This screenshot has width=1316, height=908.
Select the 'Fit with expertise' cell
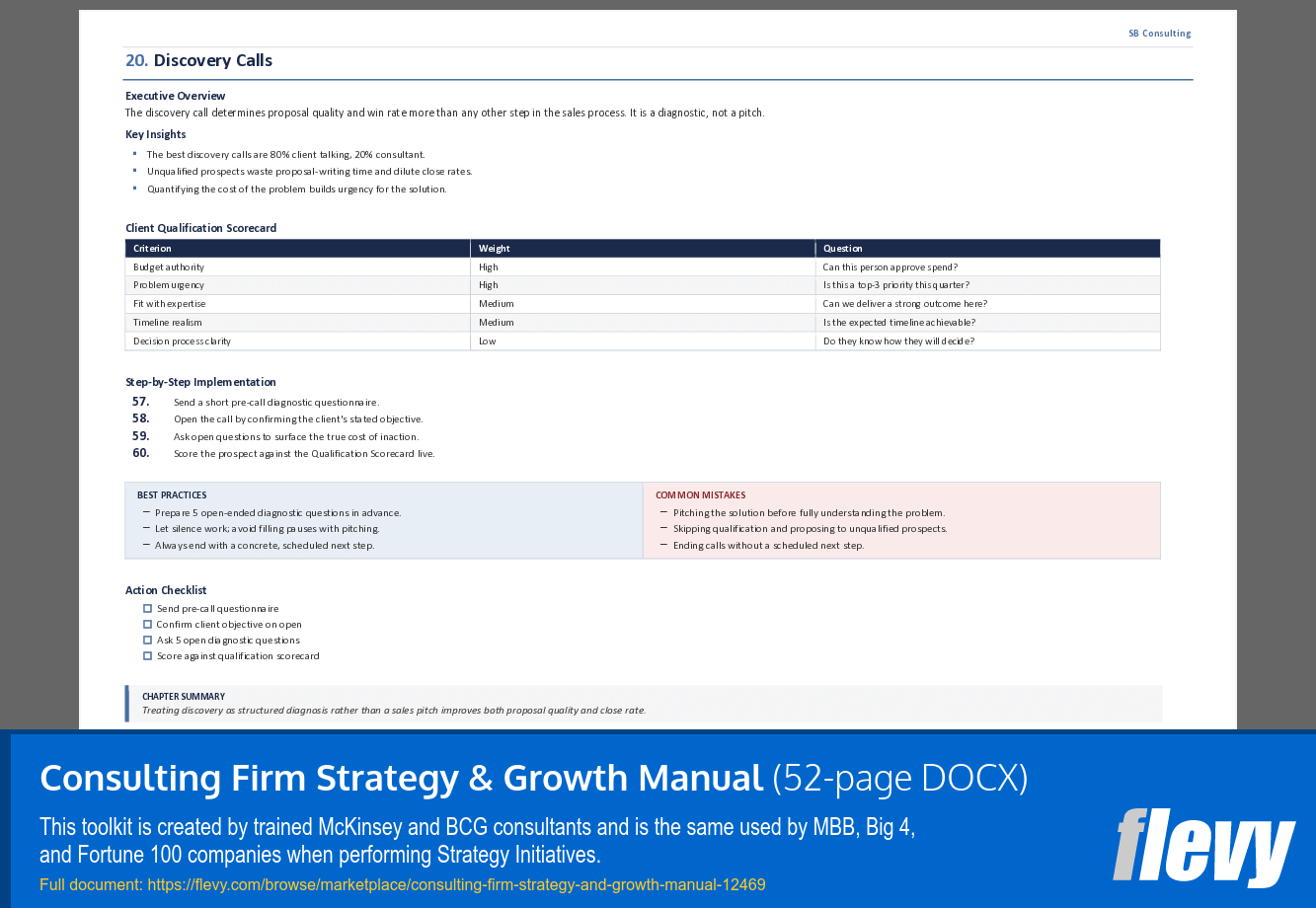(297, 304)
